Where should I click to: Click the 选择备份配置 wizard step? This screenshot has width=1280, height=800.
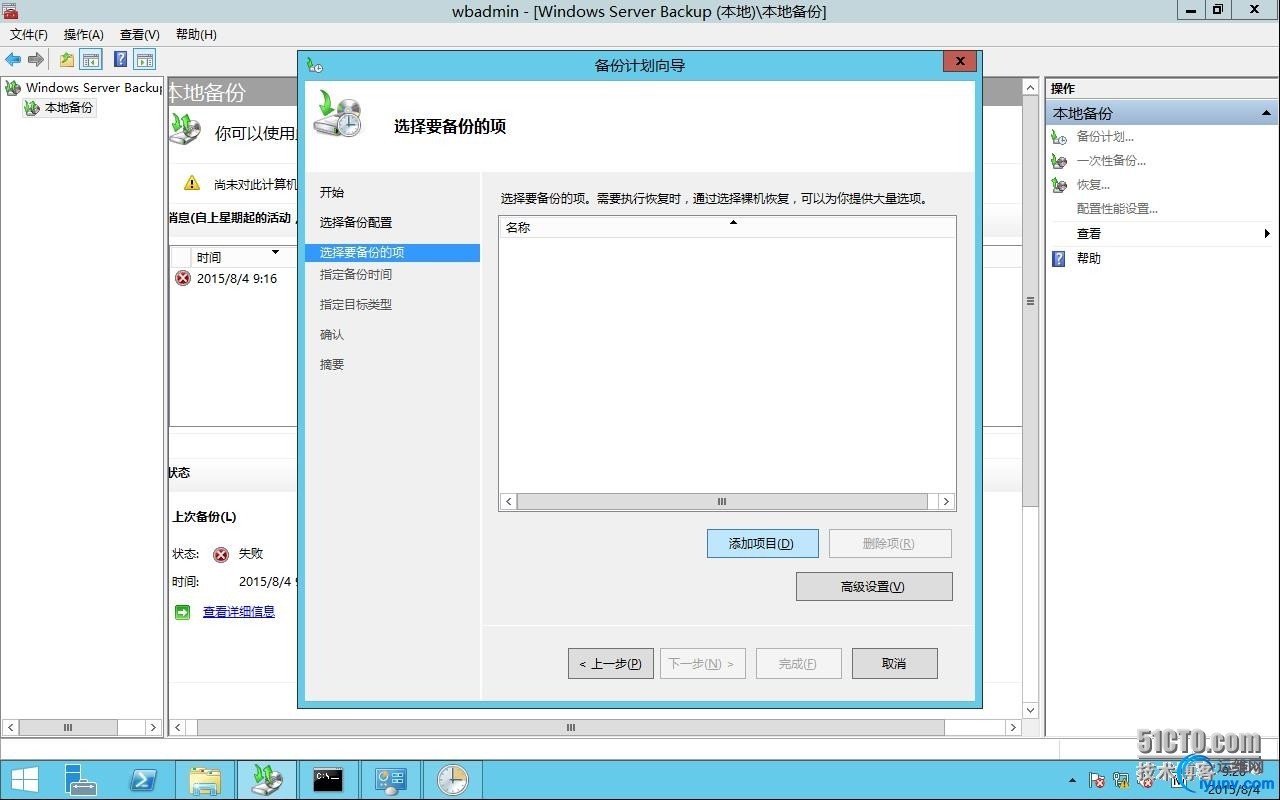pos(356,223)
